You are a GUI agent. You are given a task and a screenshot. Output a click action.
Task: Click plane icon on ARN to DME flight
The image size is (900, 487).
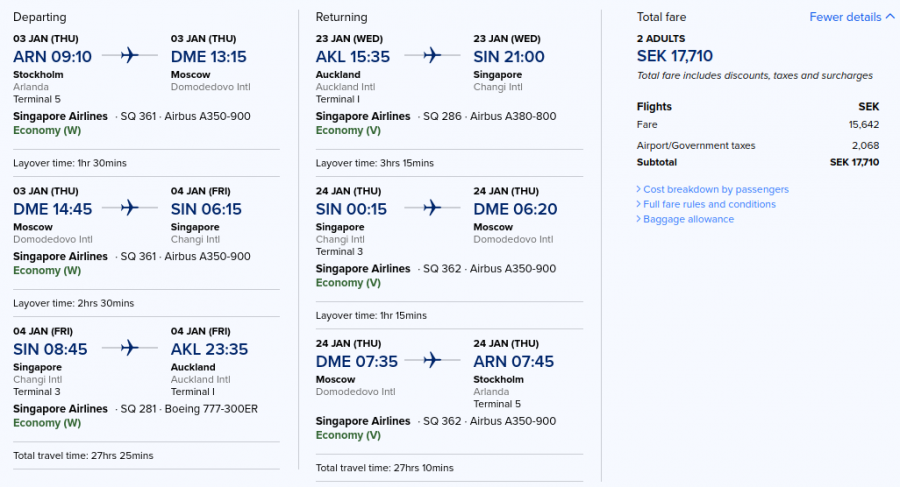pyautogui.click(x=130, y=56)
